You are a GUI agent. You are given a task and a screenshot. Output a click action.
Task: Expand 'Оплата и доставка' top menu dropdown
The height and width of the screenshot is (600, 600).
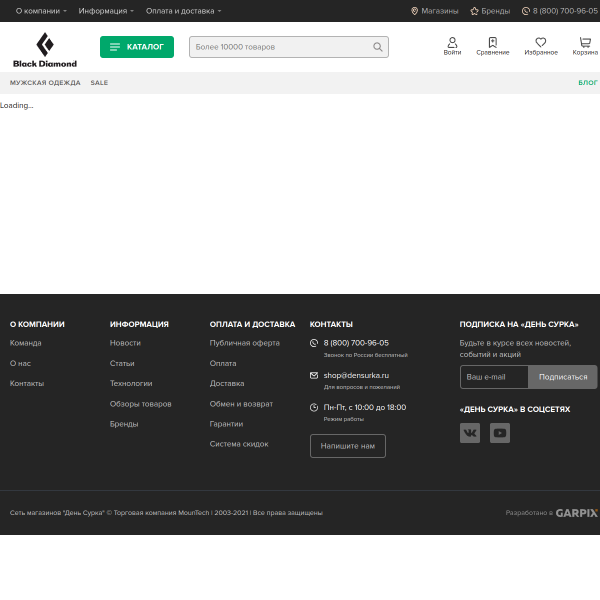click(183, 11)
